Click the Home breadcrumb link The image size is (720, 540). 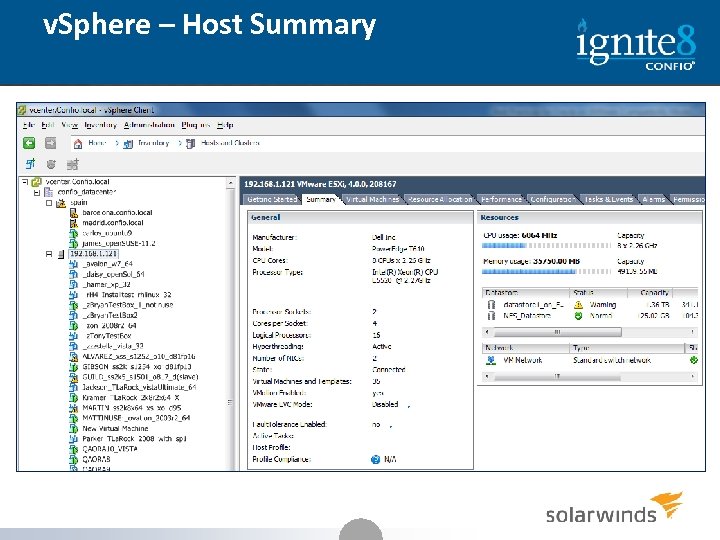[x=97, y=143]
